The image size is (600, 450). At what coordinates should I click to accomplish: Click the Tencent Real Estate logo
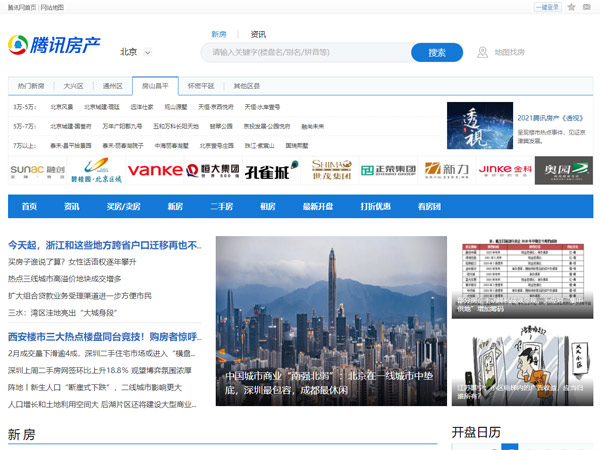54,45
